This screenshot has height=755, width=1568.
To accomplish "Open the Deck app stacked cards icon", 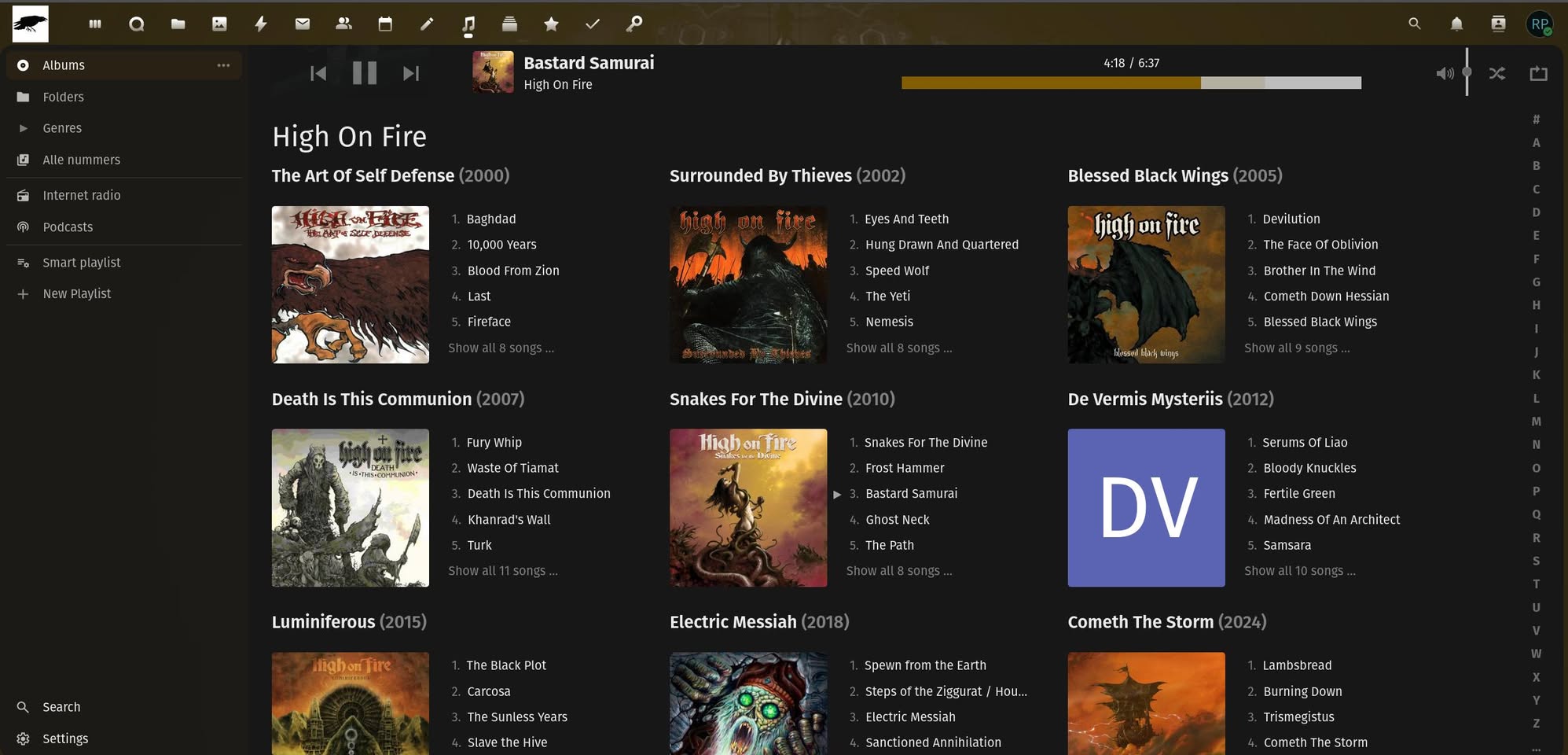I will (x=509, y=24).
